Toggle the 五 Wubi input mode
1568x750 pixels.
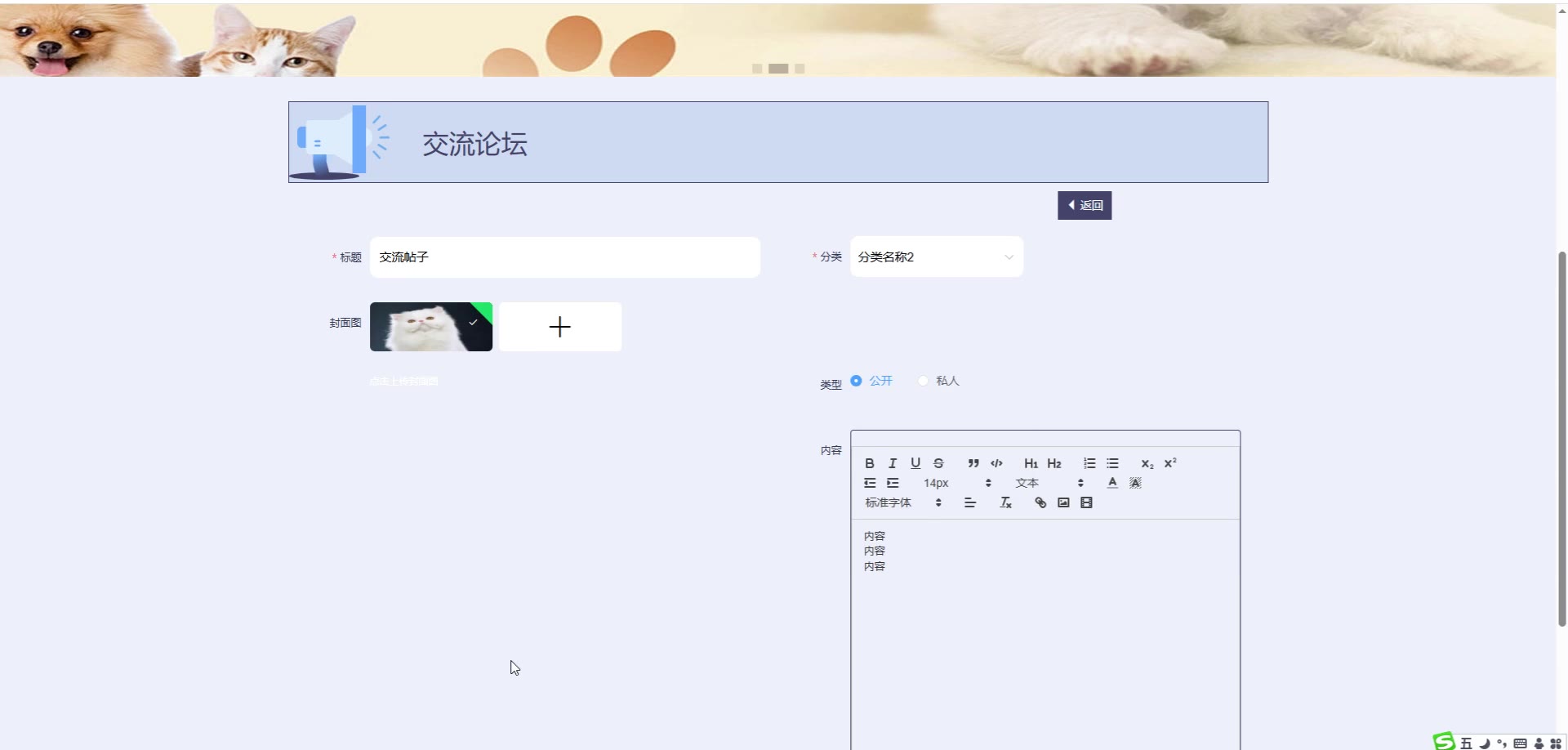(1467, 743)
